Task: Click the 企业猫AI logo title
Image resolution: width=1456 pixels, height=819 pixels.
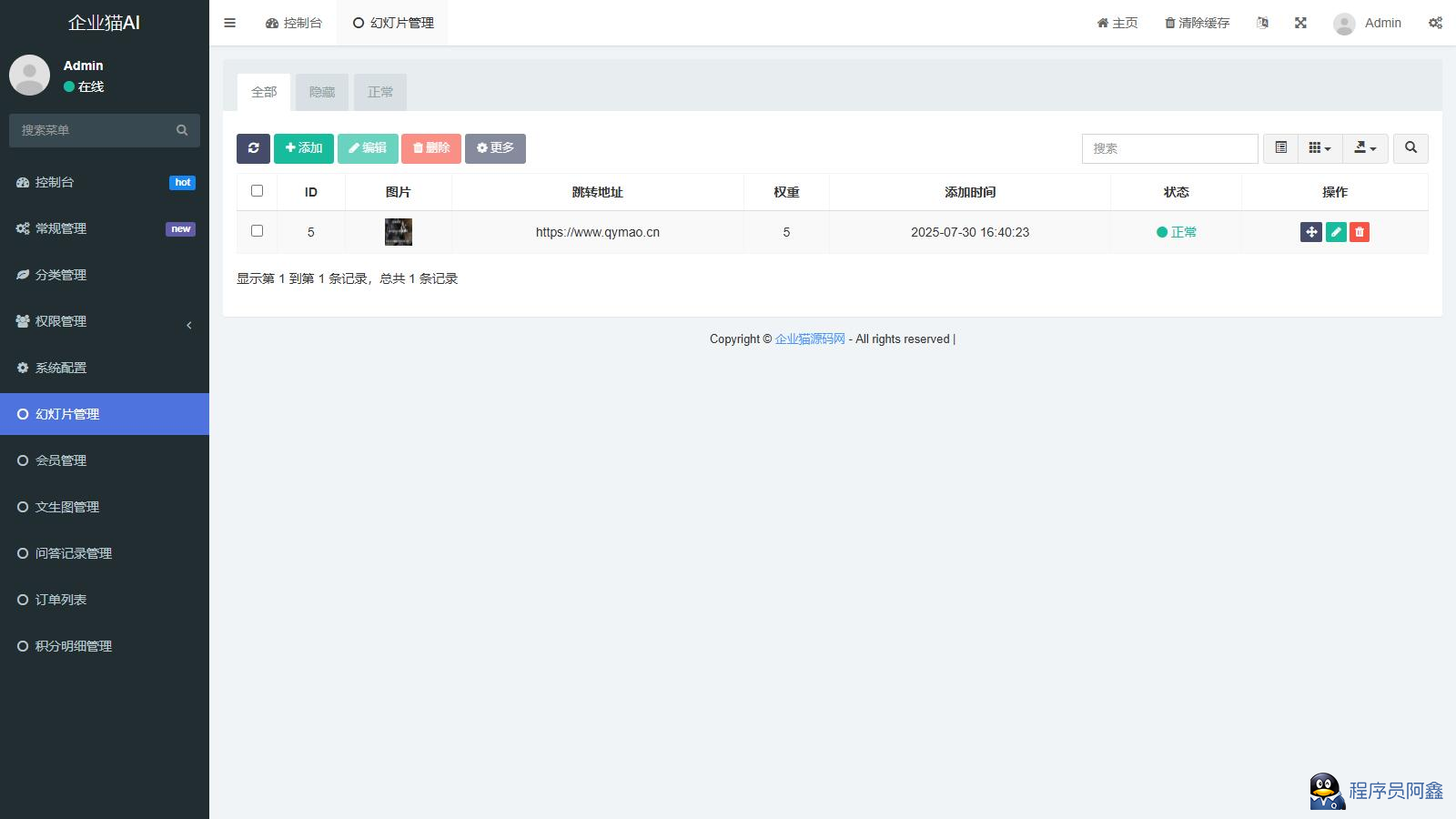Action: coord(105,23)
